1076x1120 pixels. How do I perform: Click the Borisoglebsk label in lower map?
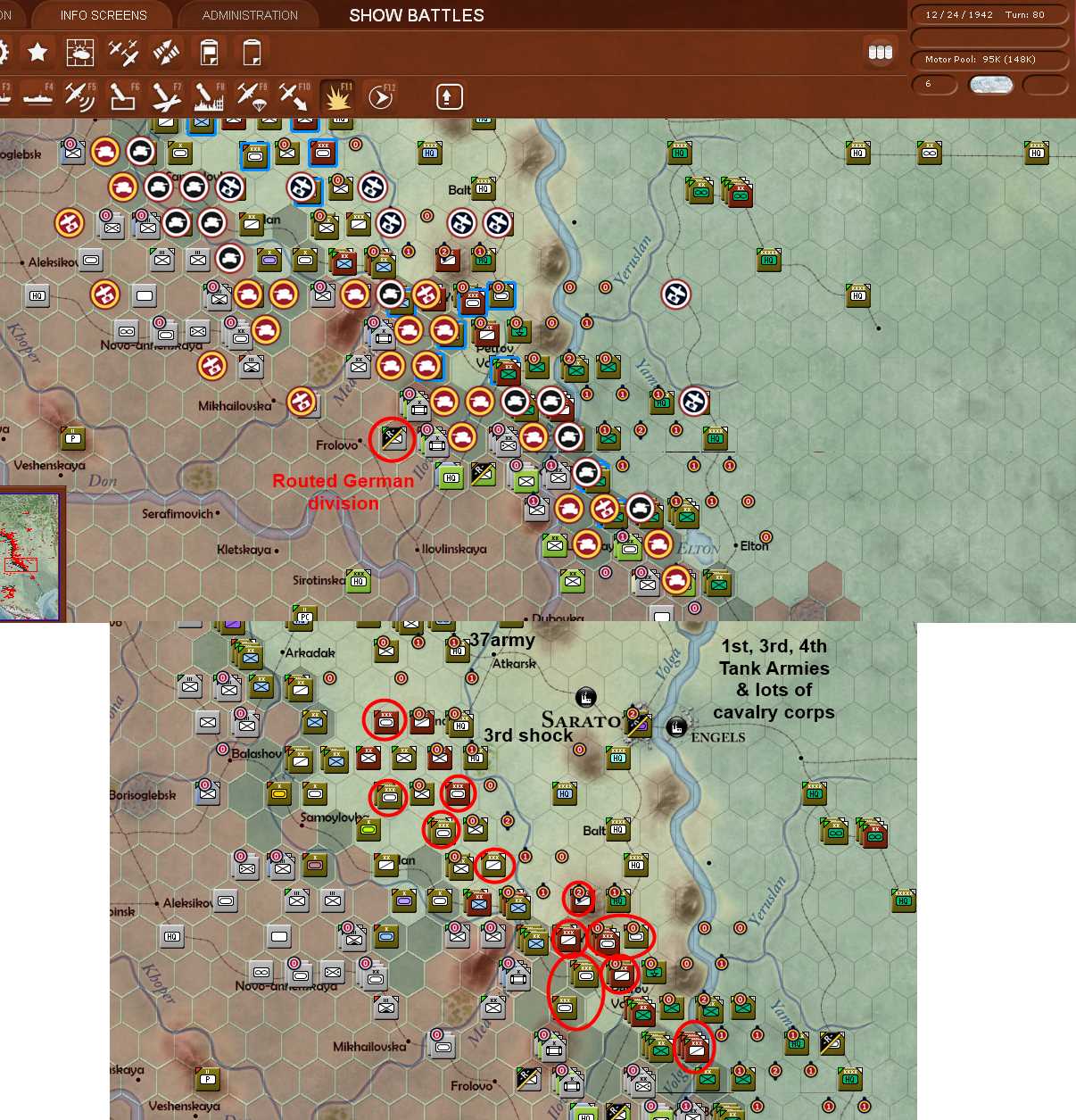[x=143, y=795]
